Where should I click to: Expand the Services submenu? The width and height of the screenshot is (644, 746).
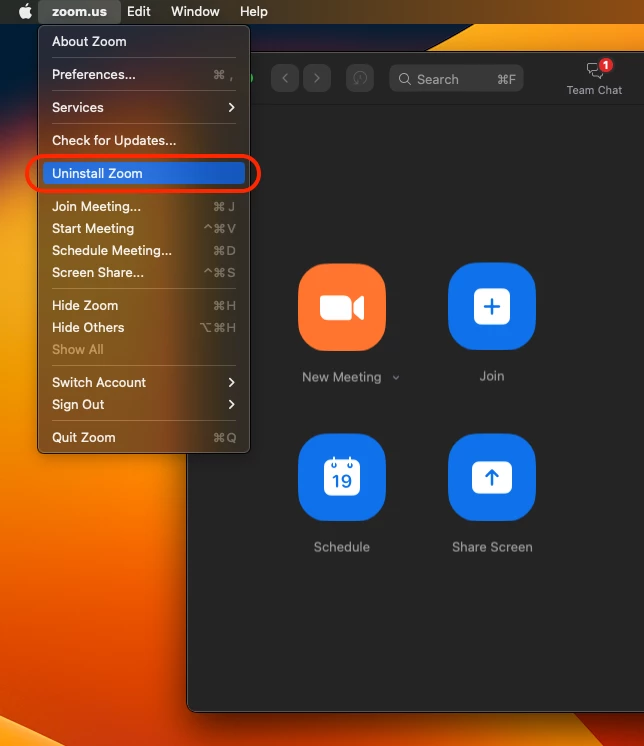click(144, 108)
